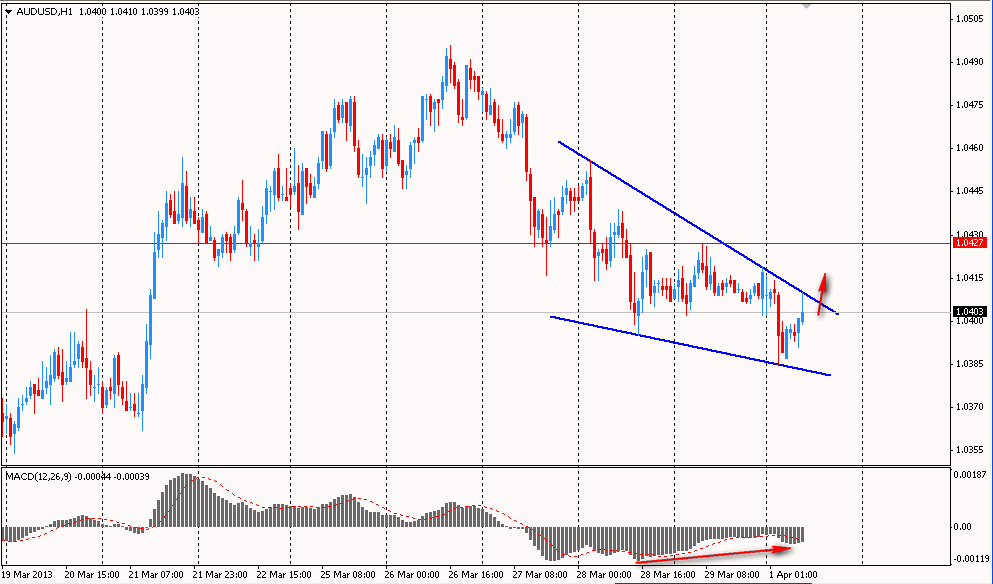
Task: Click the high price value 1.0410 in header
Action: 123,11
